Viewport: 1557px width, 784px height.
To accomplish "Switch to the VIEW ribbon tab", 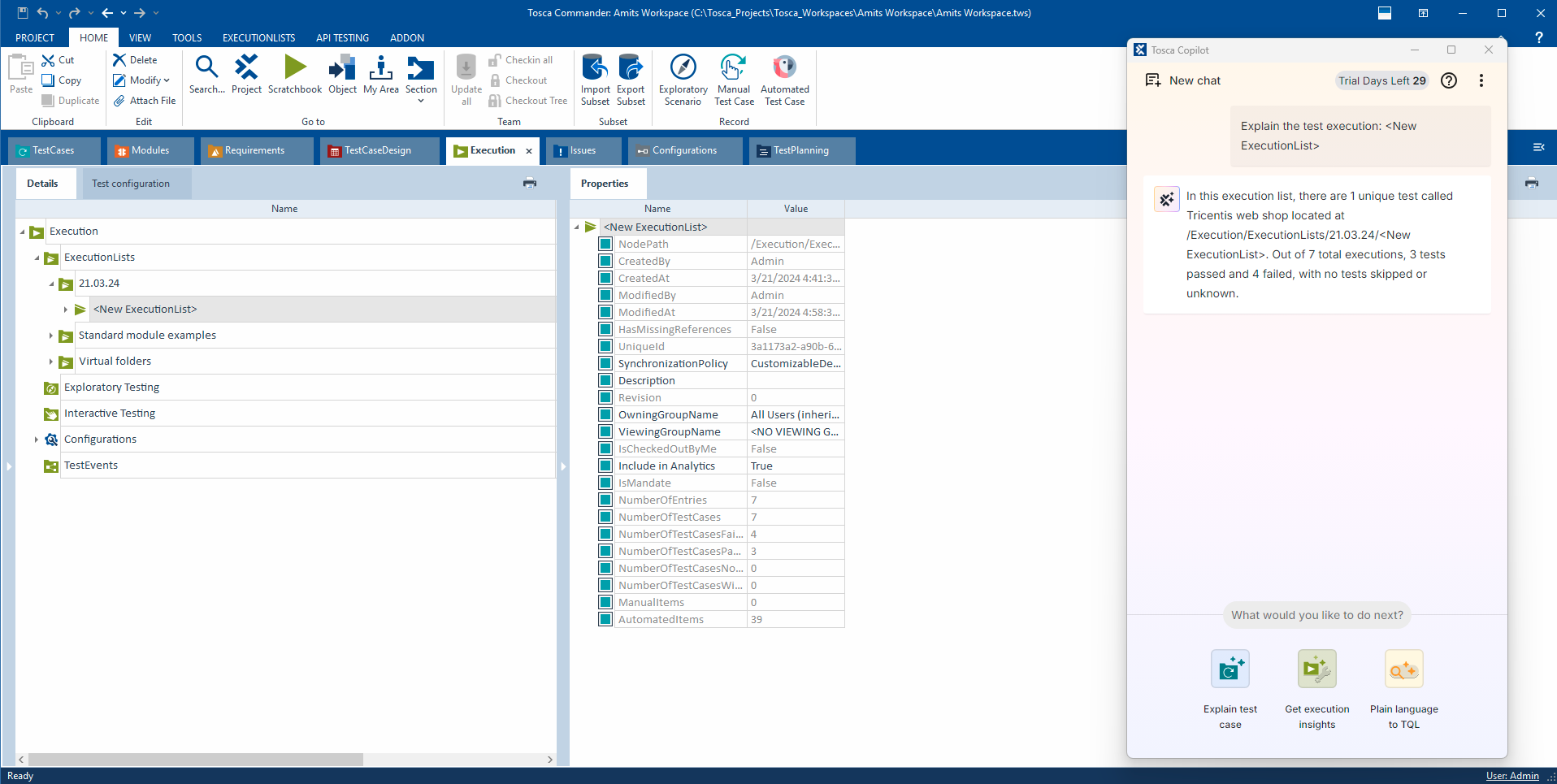I will [140, 37].
